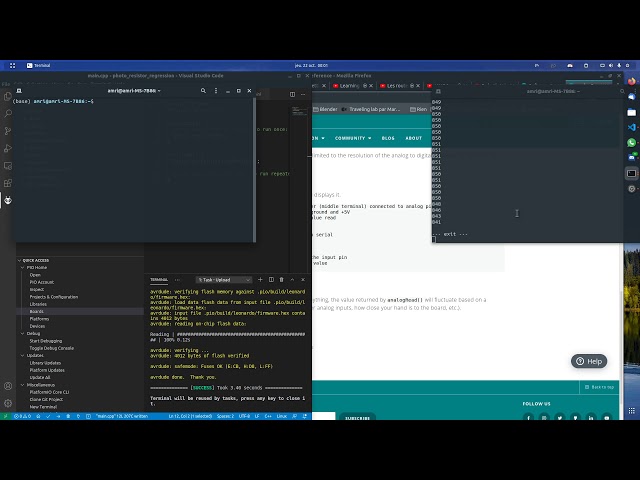Expand COMMUNITY menu on Arduino site

click(353, 138)
